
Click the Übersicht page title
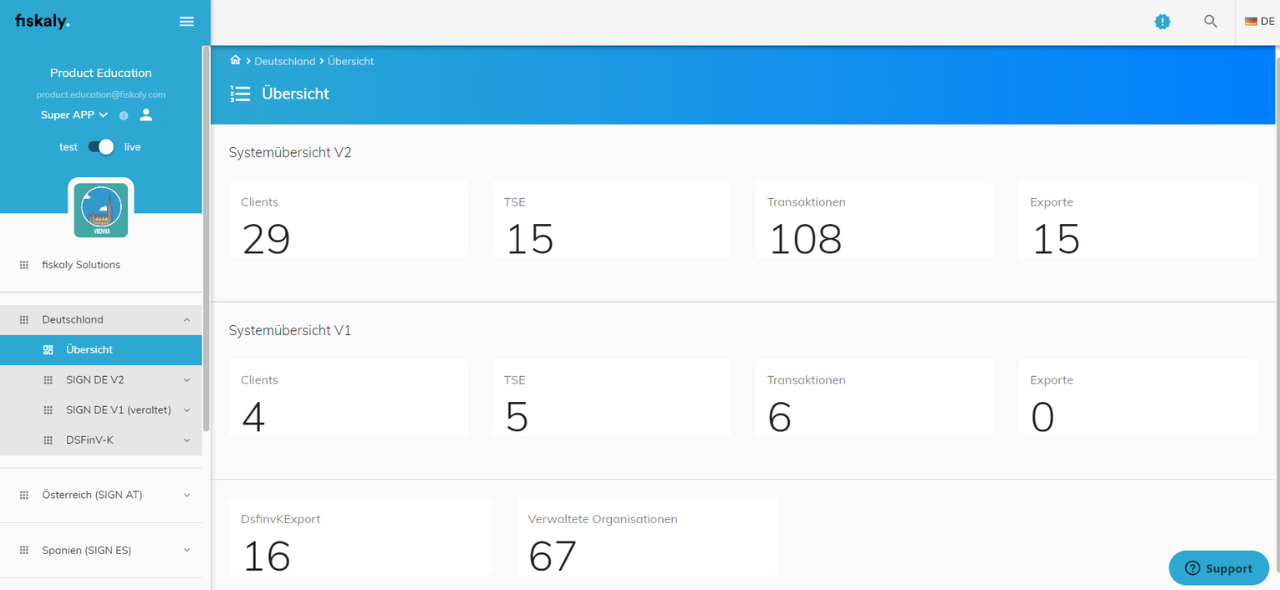click(x=295, y=94)
